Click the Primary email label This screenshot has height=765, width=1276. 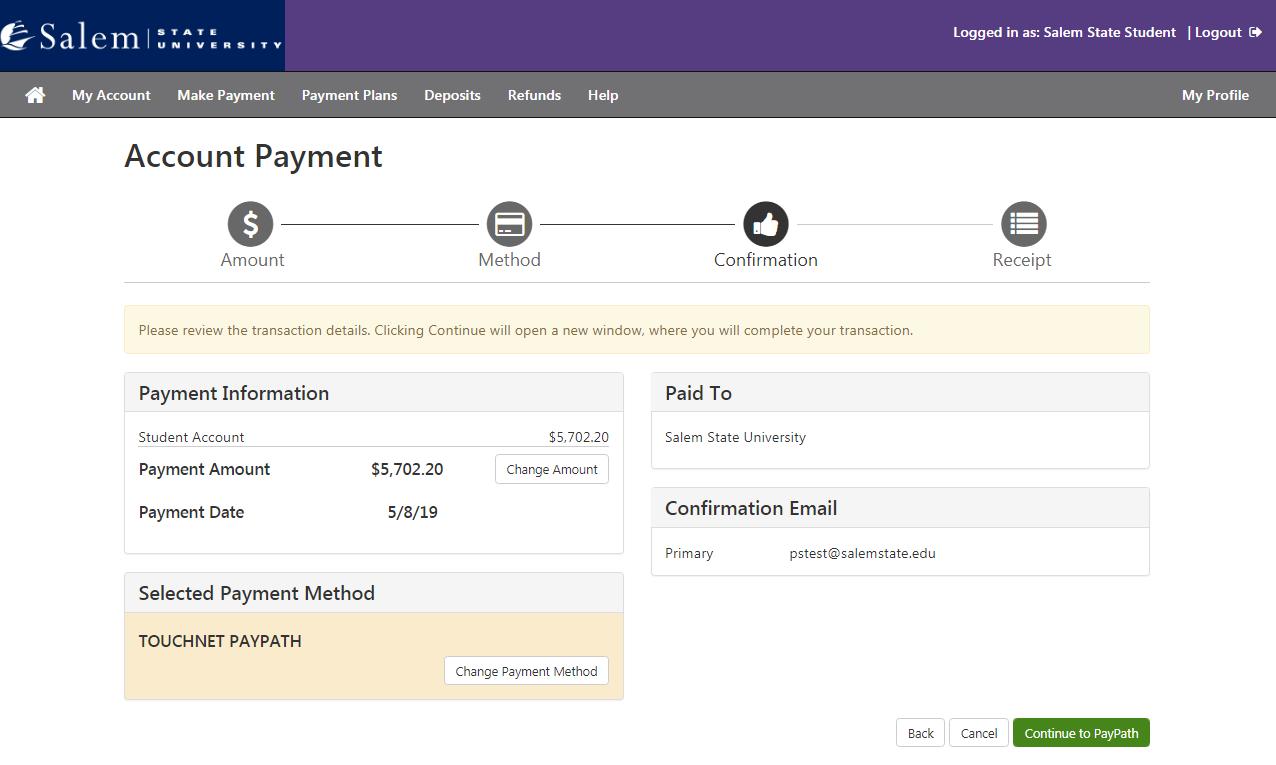tap(689, 553)
